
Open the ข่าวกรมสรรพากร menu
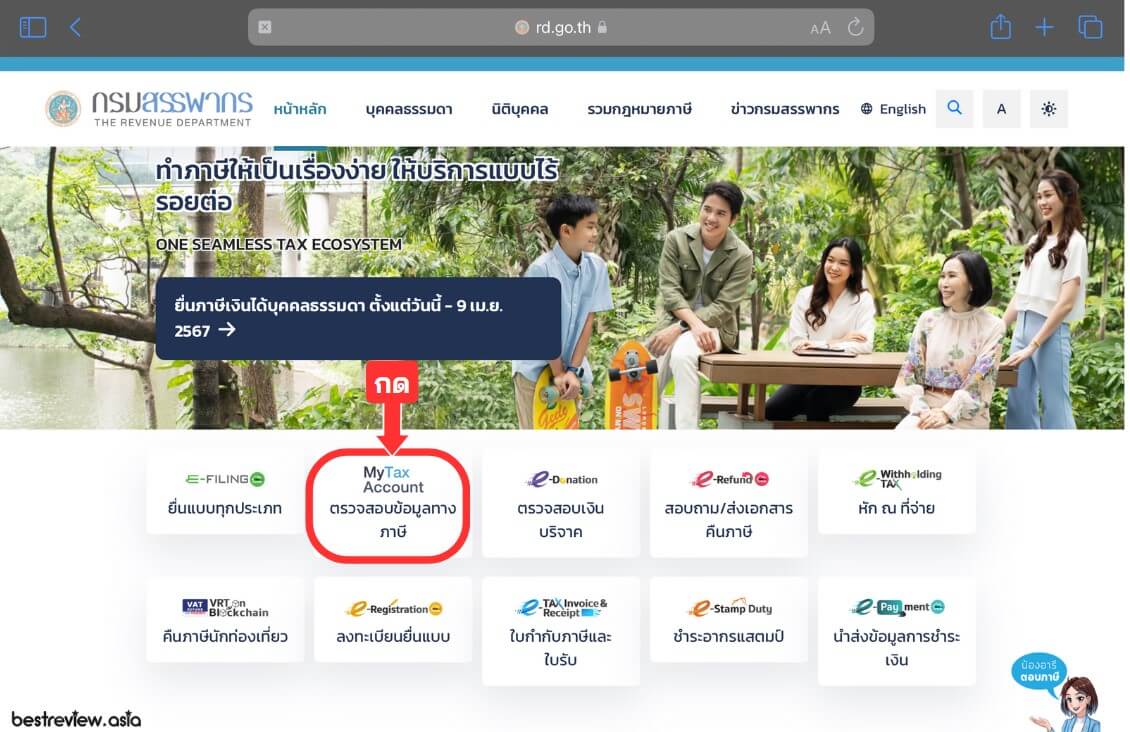(x=785, y=110)
